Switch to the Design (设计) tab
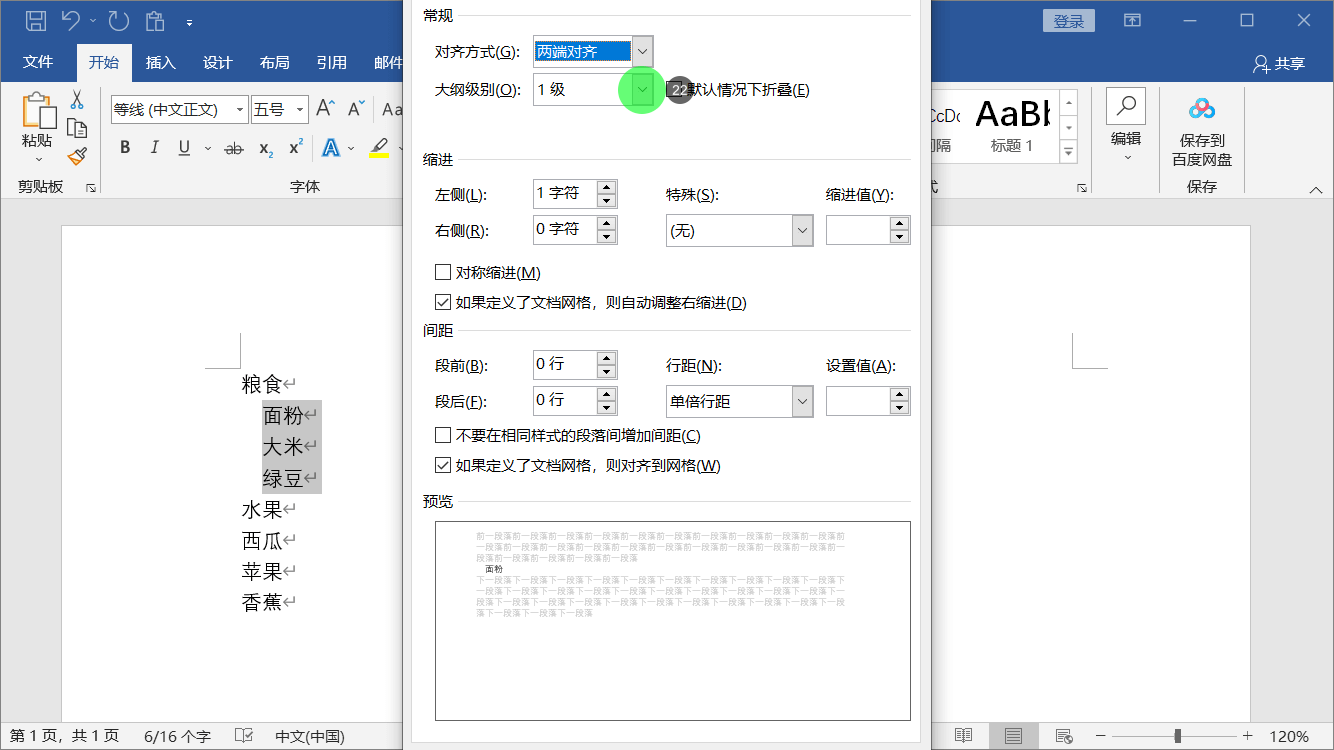 (217, 62)
